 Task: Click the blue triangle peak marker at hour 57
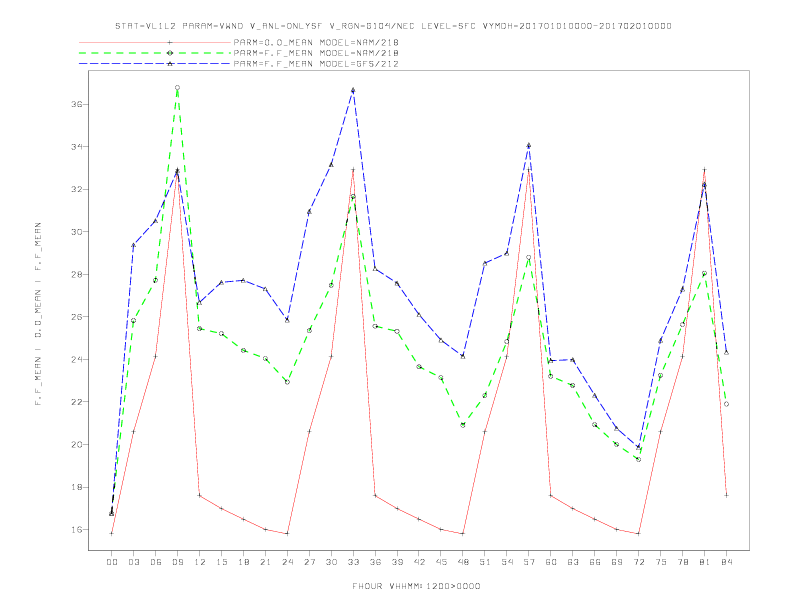(x=529, y=145)
